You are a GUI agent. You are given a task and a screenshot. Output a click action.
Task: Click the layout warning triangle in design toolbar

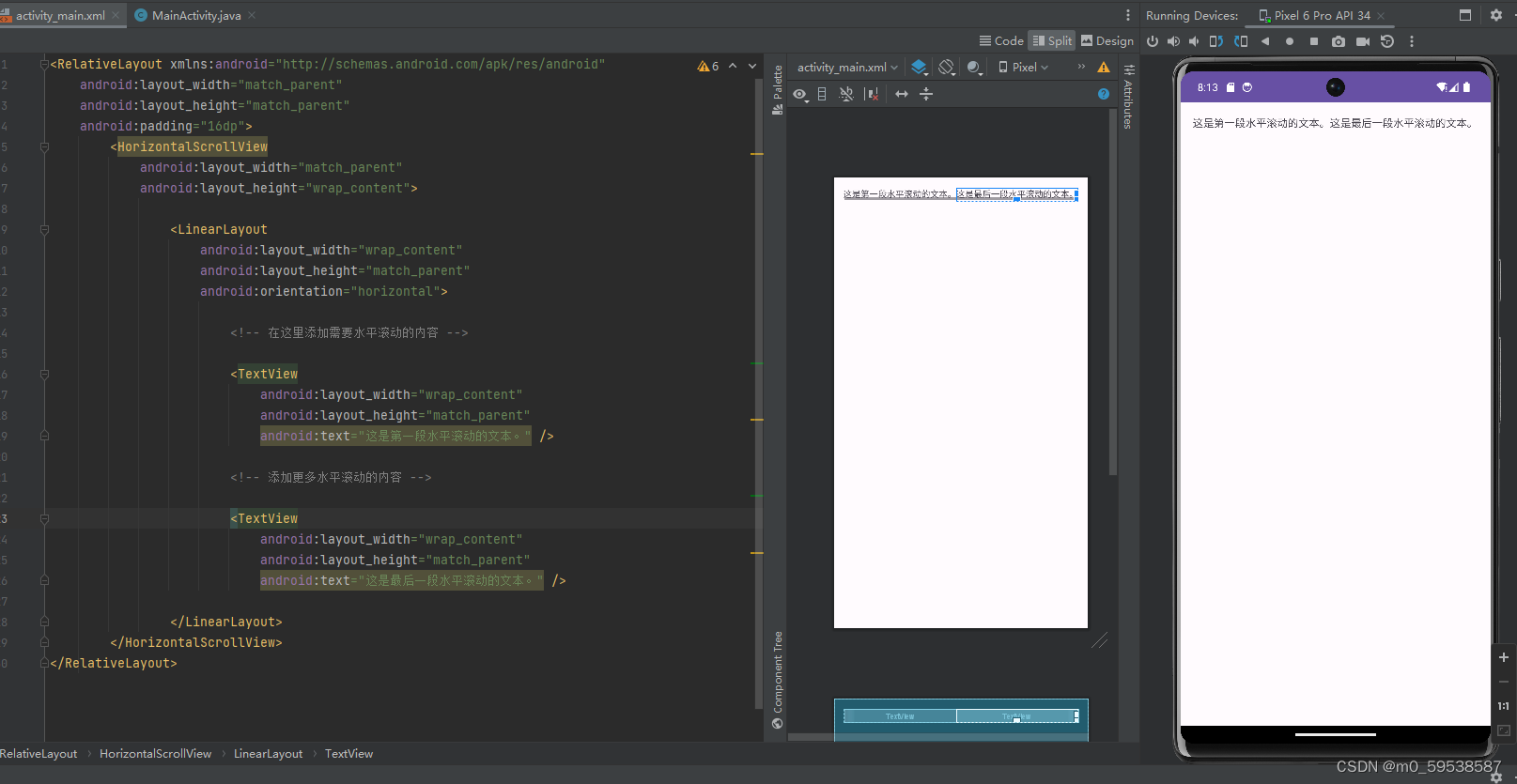click(x=1104, y=68)
